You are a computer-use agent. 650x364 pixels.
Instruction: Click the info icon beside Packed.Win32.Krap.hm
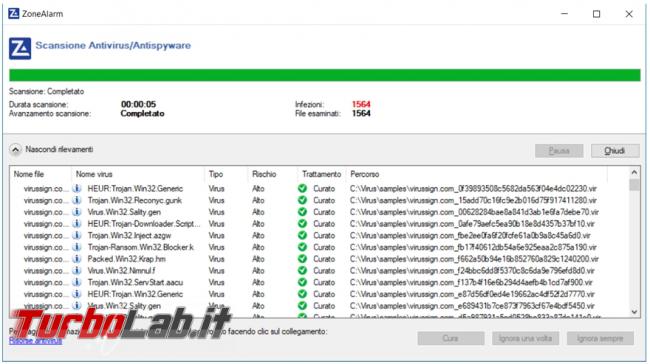[x=77, y=259]
